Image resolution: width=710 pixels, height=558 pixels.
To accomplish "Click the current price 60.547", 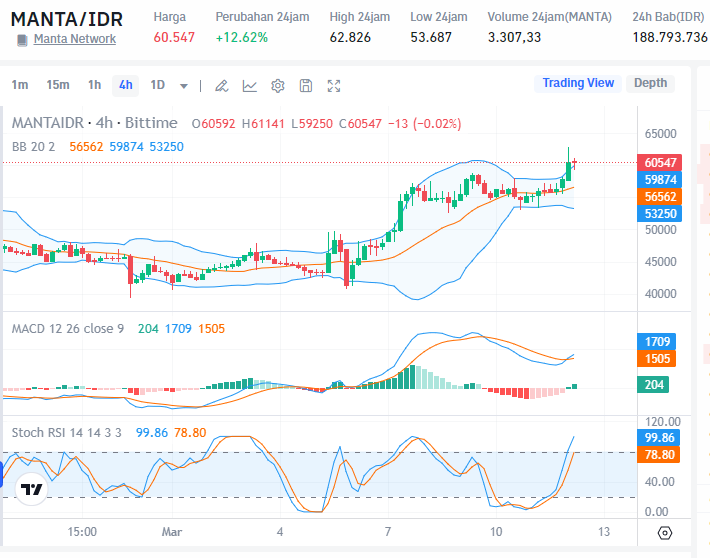I will point(174,37).
